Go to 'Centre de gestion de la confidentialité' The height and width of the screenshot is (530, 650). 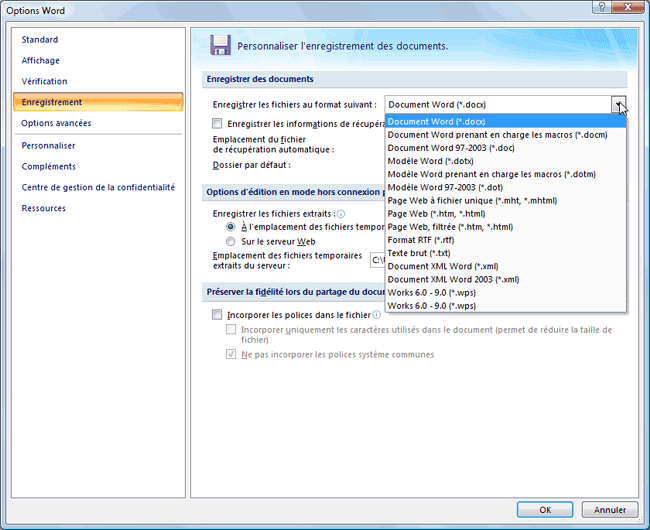(98, 187)
